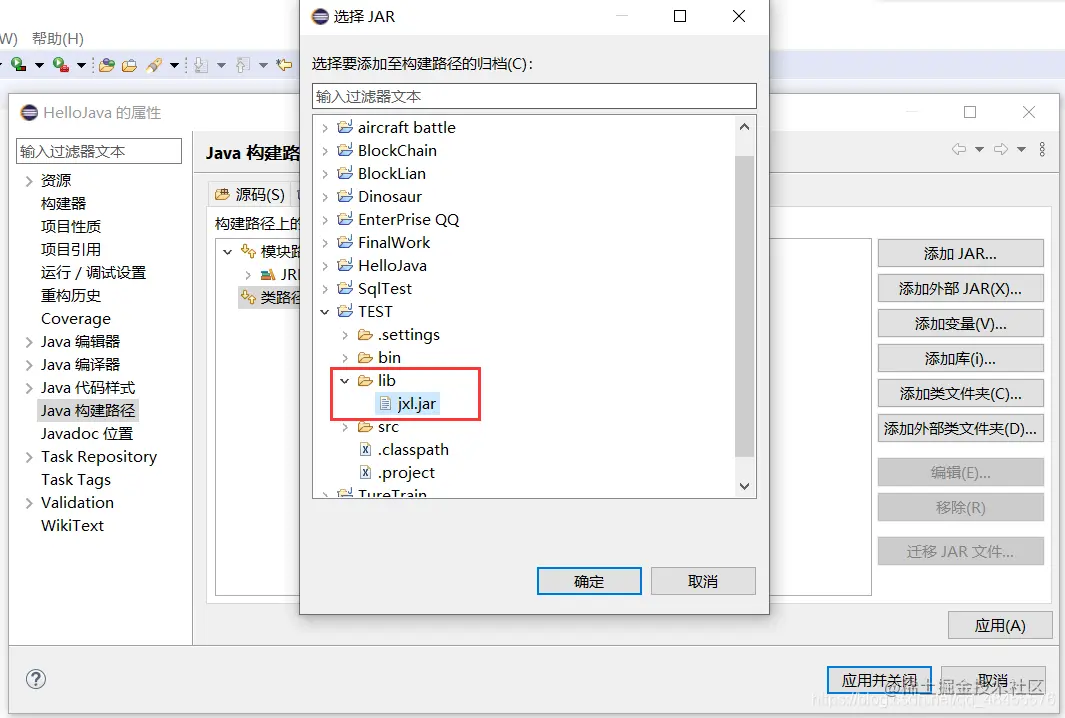The image size is (1065, 718).
Task: Click the 确定 button
Action: tap(589, 581)
